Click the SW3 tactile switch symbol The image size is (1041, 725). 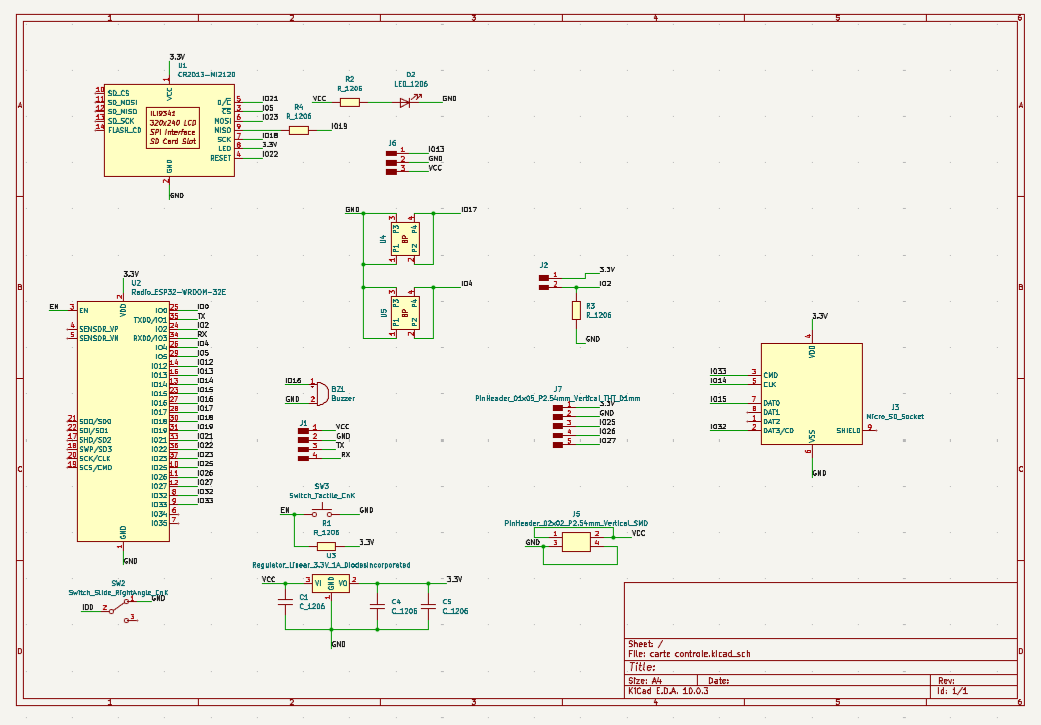[322, 512]
